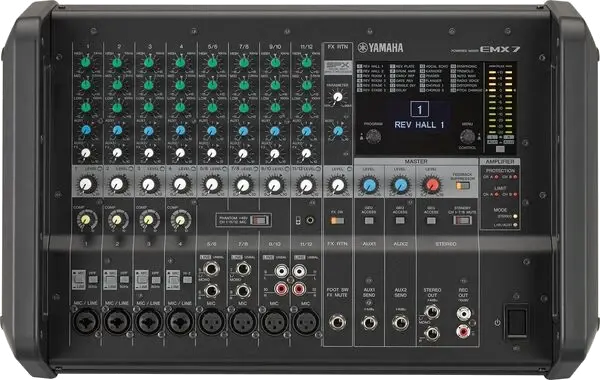Screen dimensions: 600x380
Task: Click the channel 3 HPF button
Action: tap(156, 280)
